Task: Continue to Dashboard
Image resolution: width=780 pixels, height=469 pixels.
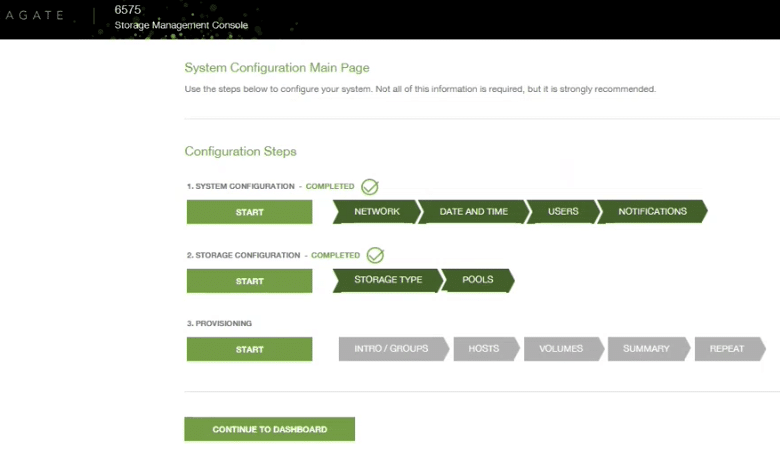Action: (x=270, y=429)
